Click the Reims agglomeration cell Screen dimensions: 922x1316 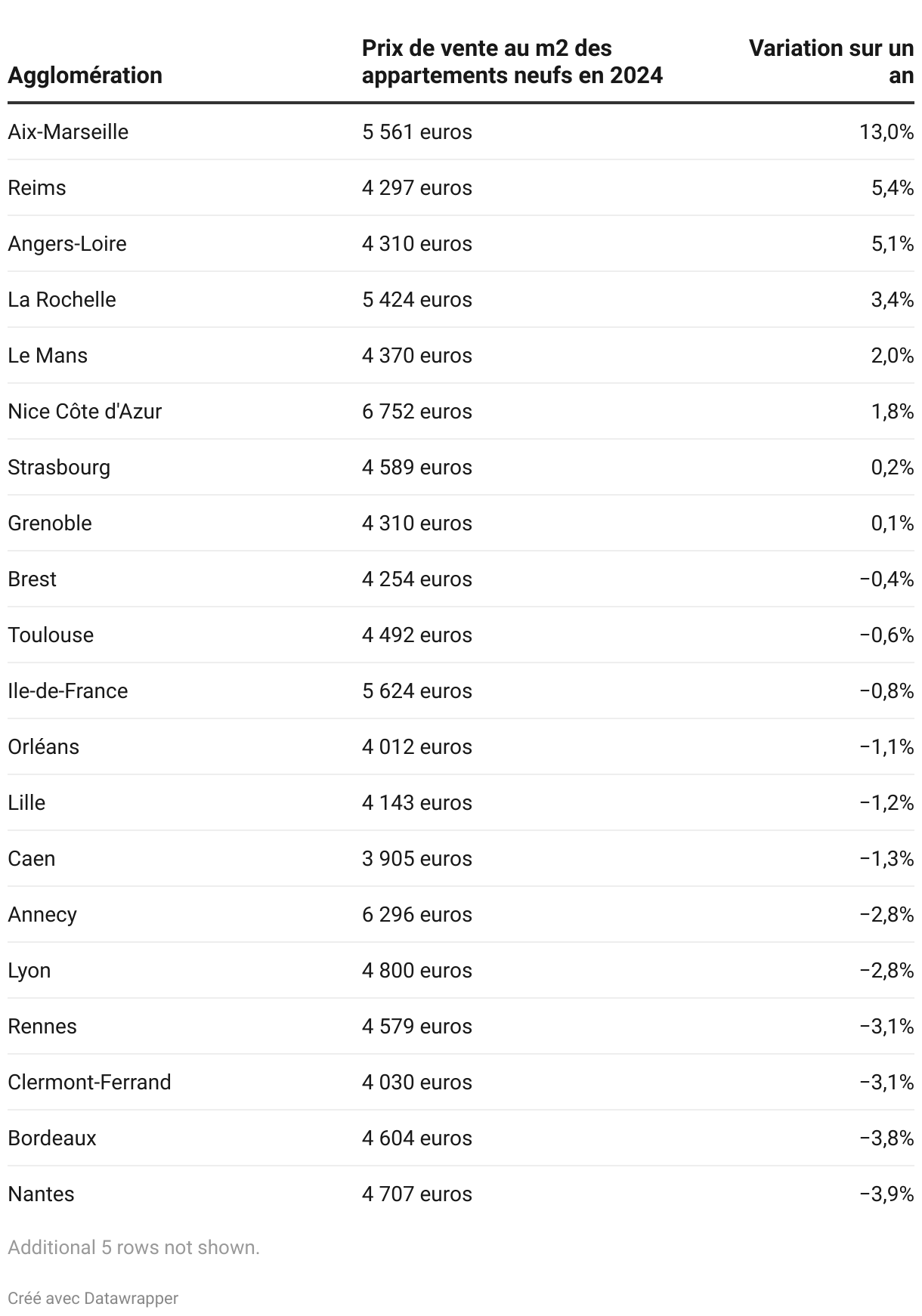pyautogui.click(x=37, y=188)
